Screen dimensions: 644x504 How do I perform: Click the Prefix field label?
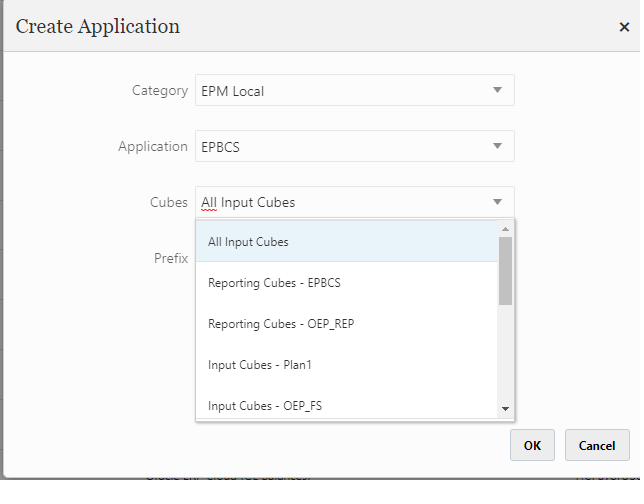[x=171, y=258]
